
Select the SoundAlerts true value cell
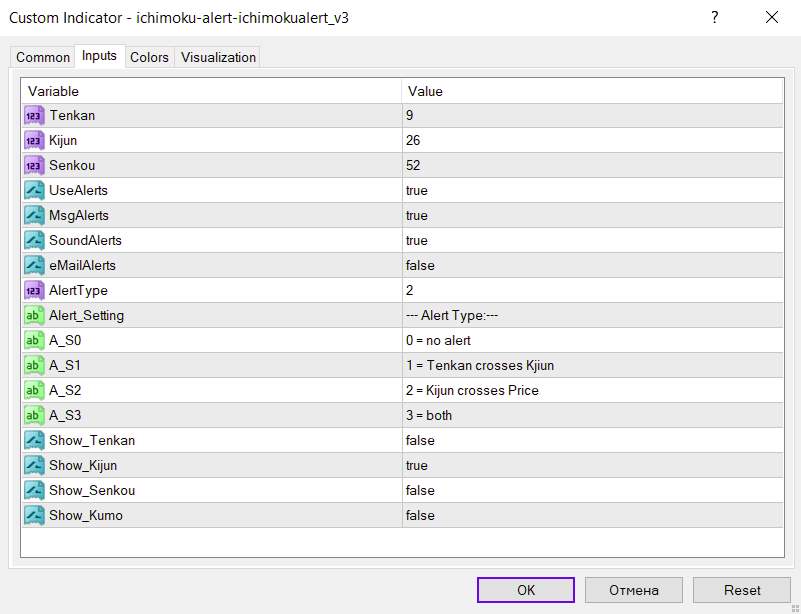pyautogui.click(x=590, y=241)
